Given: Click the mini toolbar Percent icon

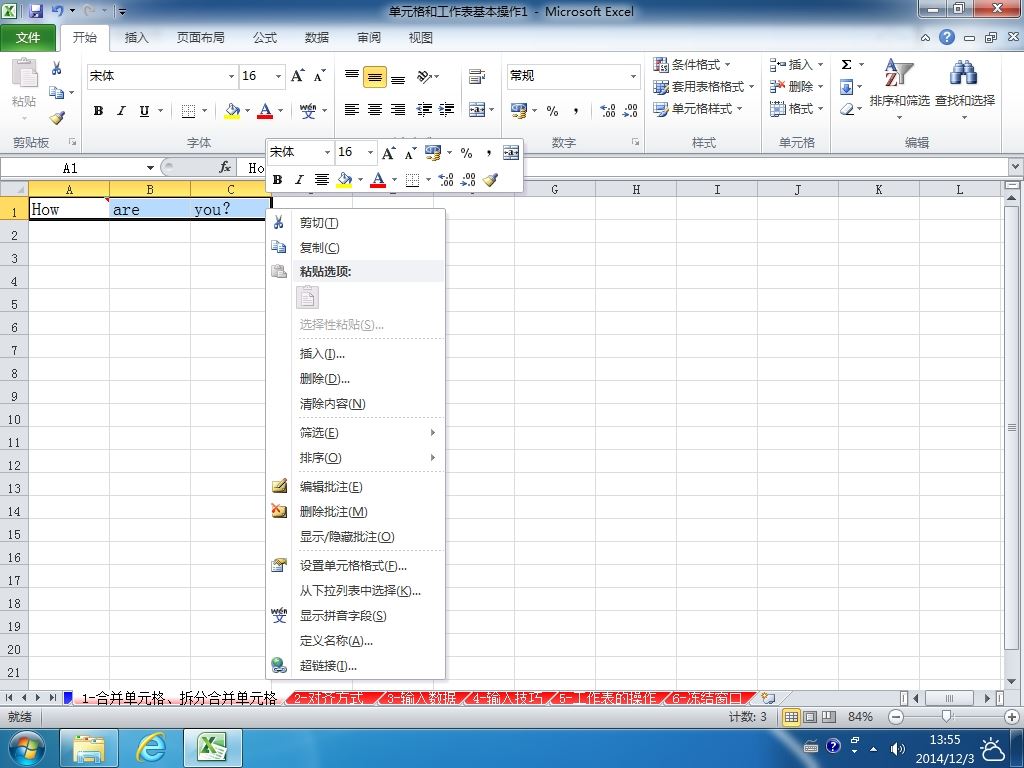Looking at the screenshot, I should (x=466, y=153).
